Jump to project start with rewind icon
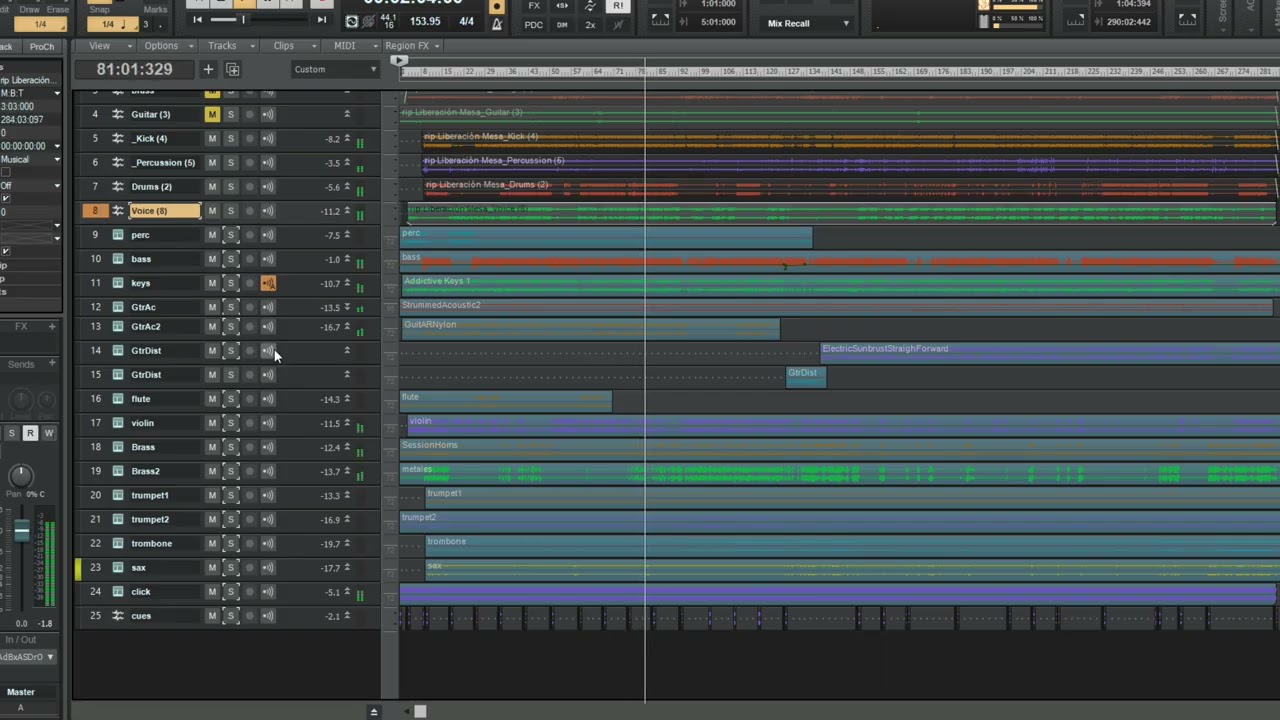Viewport: 1280px width, 720px height. click(x=197, y=19)
